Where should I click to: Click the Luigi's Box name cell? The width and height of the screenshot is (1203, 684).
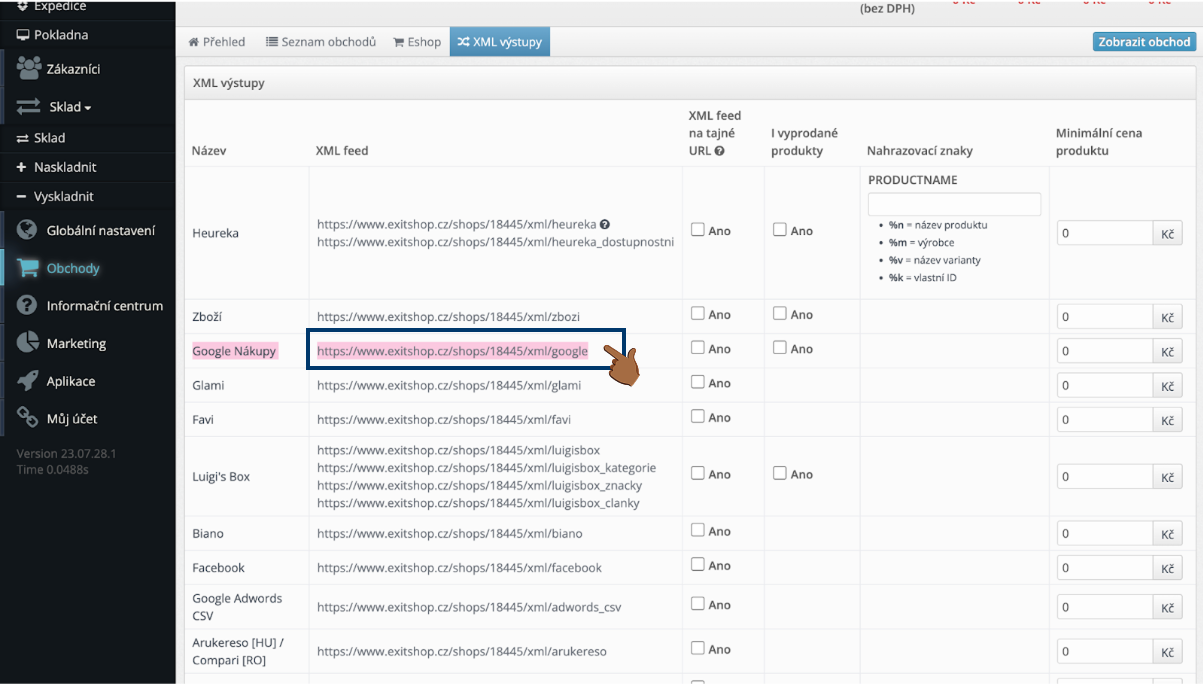pyautogui.click(x=221, y=477)
